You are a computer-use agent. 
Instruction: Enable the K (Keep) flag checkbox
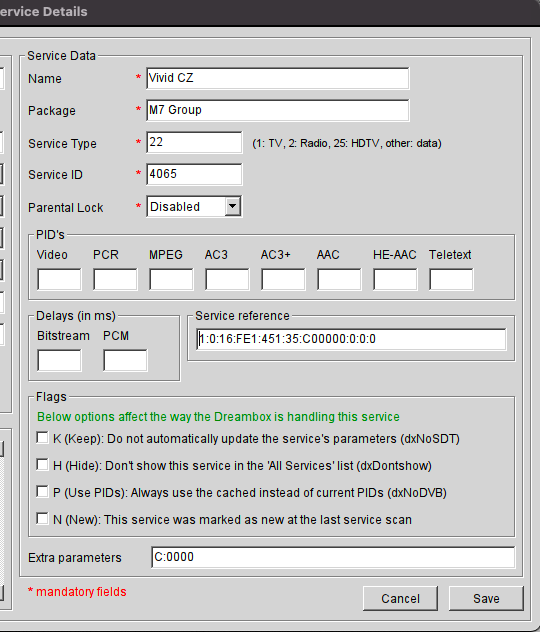tap(42, 438)
